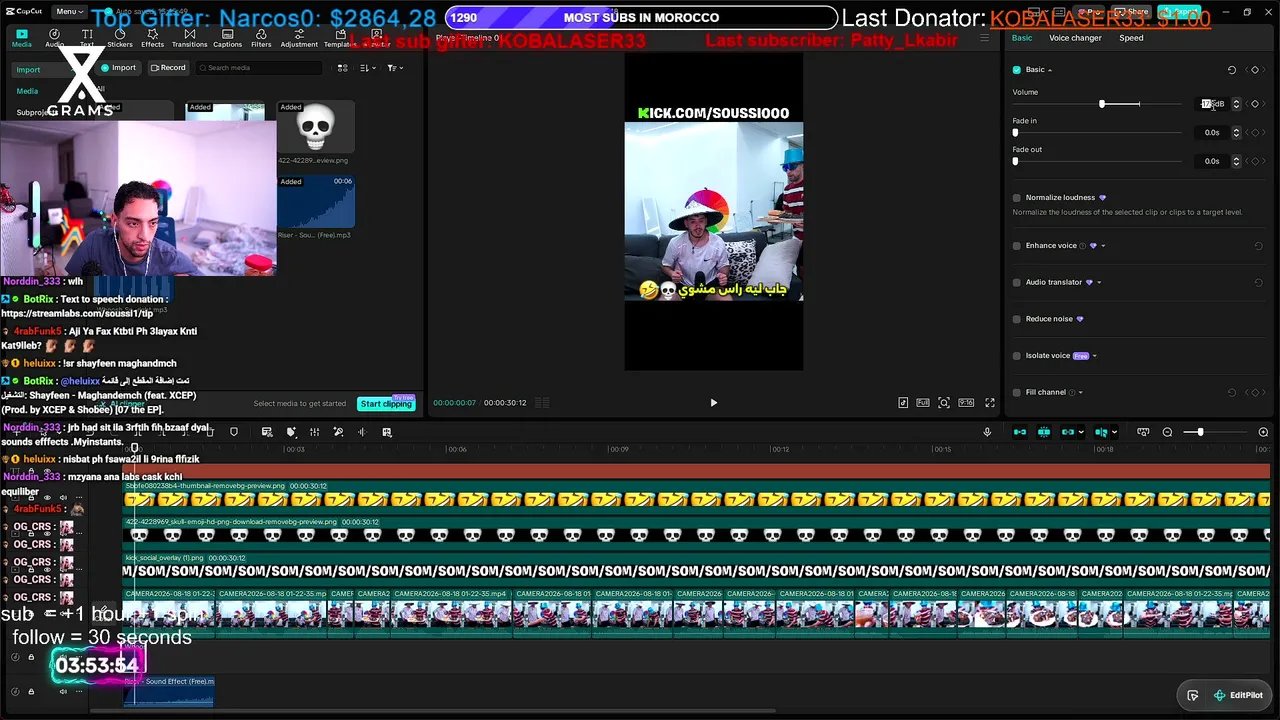Take a snapshot of the preview frame
Viewport: 1280px width, 720px height.
[x=943, y=403]
